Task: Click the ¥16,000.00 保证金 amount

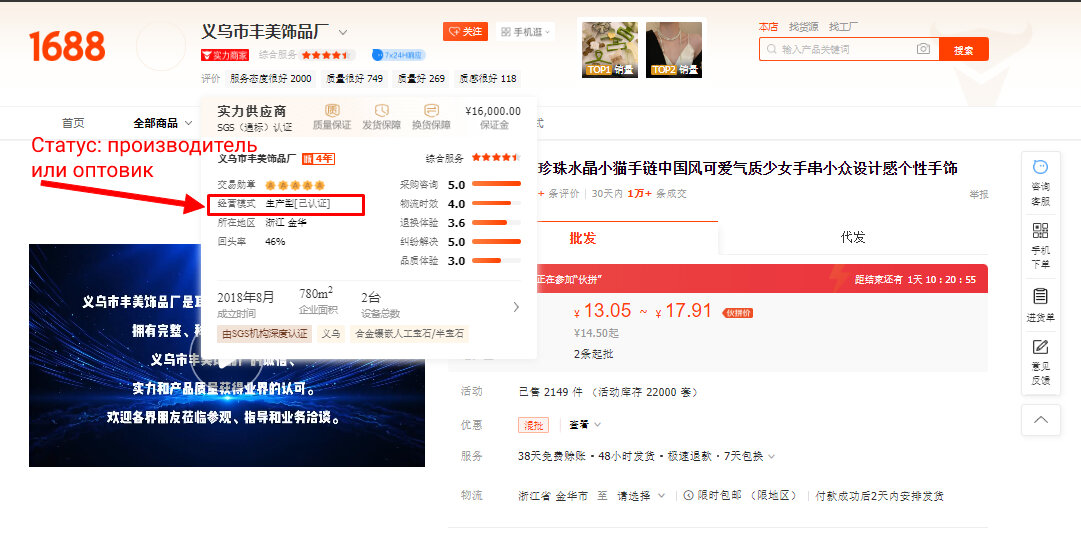Action: (x=494, y=111)
